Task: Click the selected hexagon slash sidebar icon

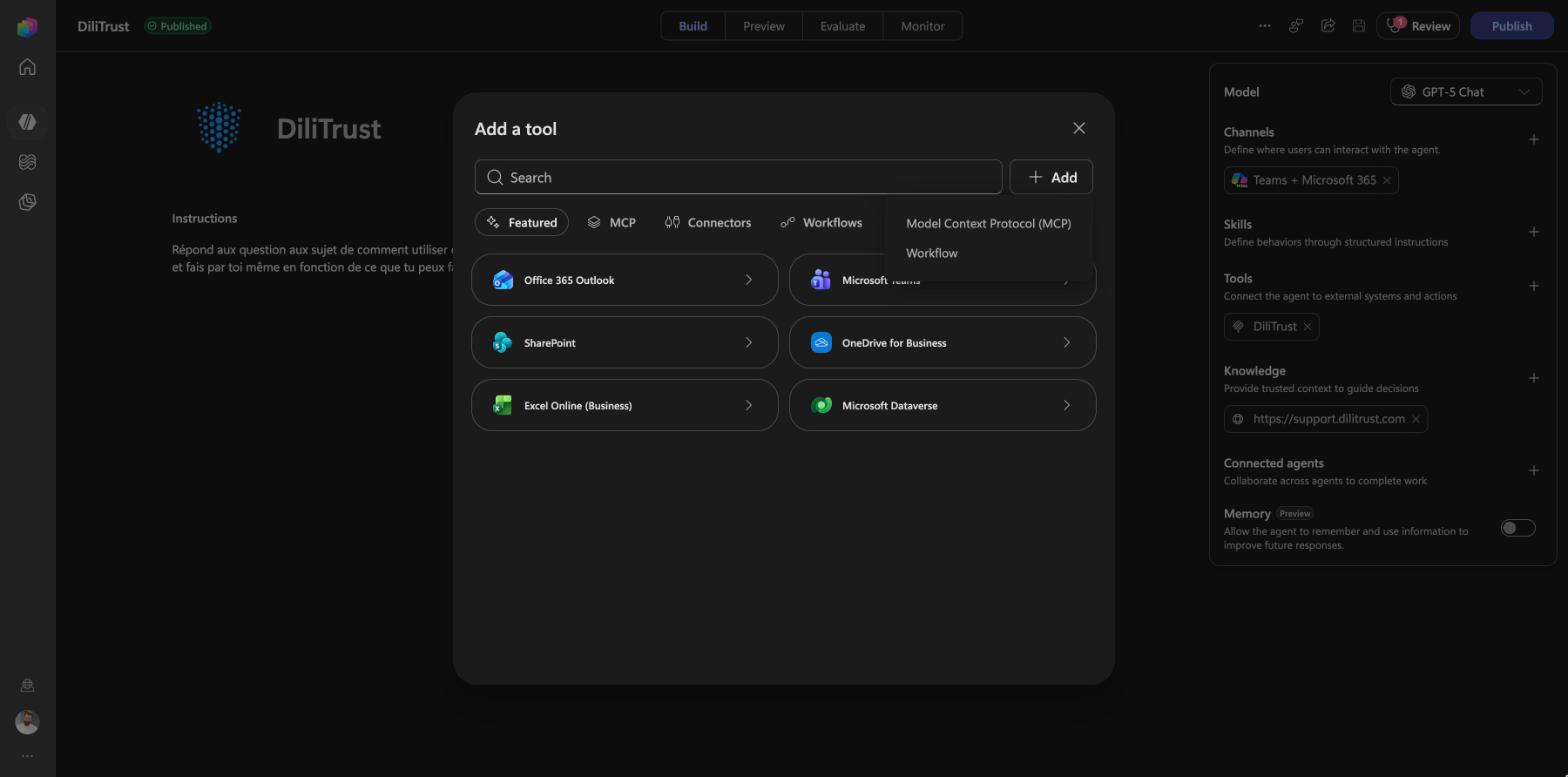Action: tap(27, 122)
